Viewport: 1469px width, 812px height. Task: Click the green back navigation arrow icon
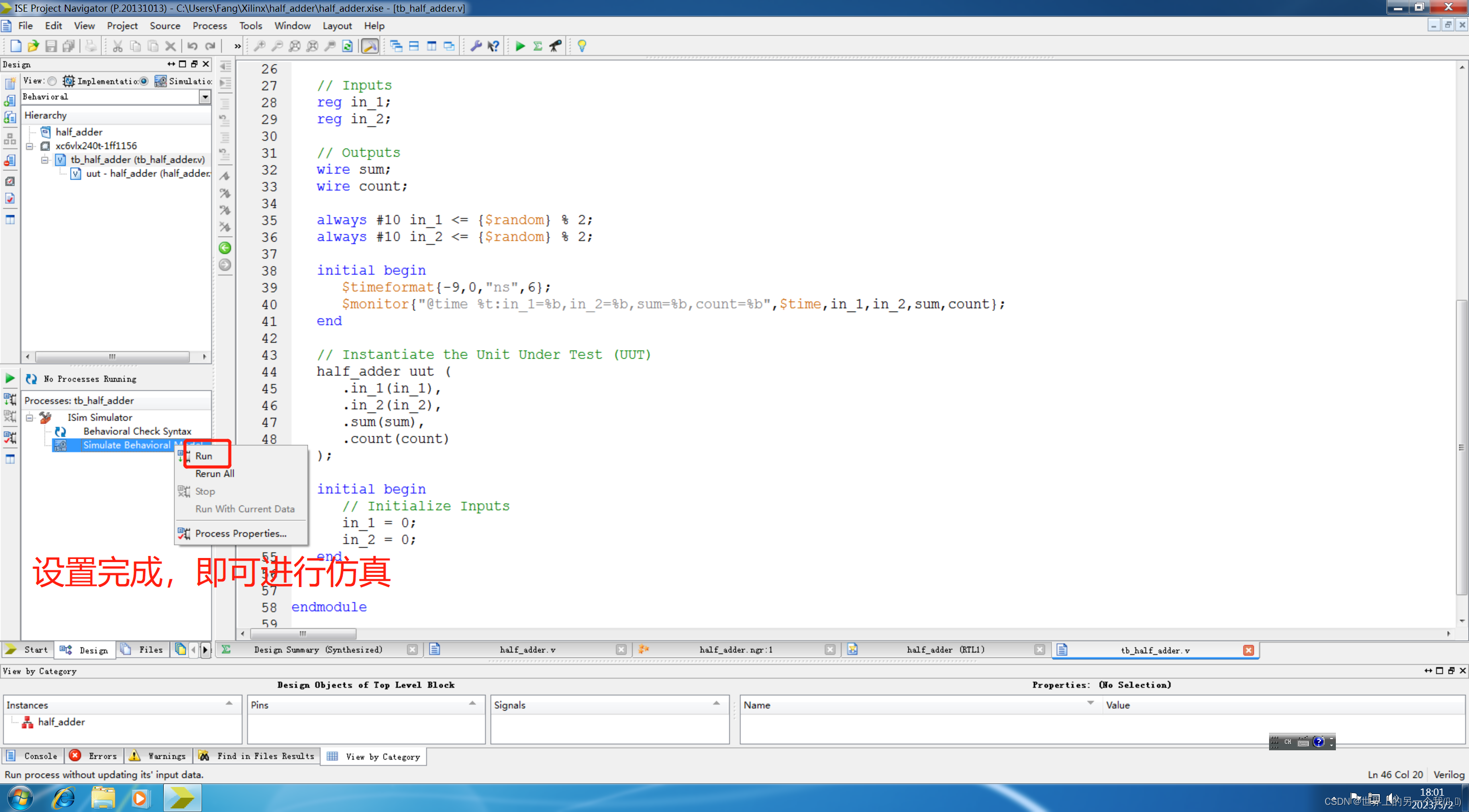coord(224,248)
